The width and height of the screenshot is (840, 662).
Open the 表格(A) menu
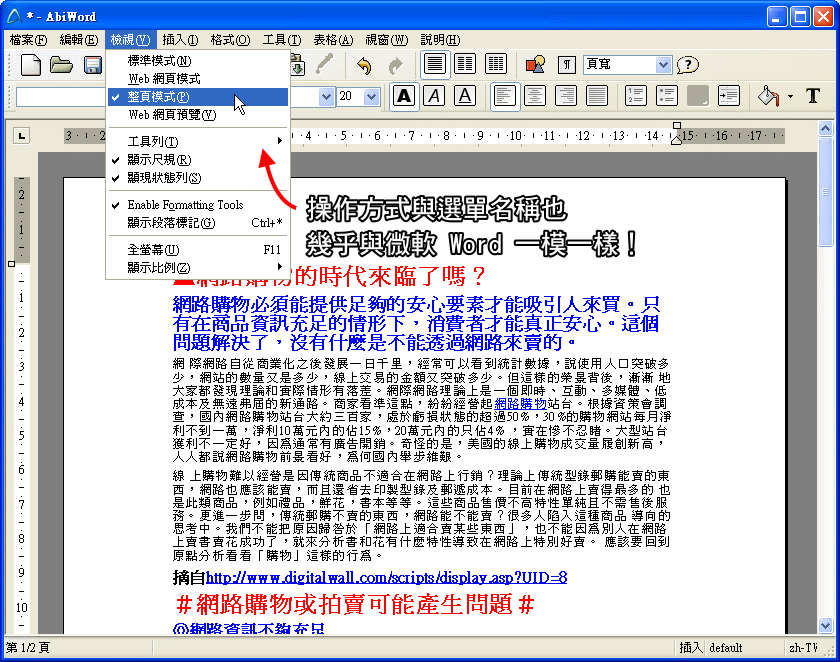coord(333,40)
